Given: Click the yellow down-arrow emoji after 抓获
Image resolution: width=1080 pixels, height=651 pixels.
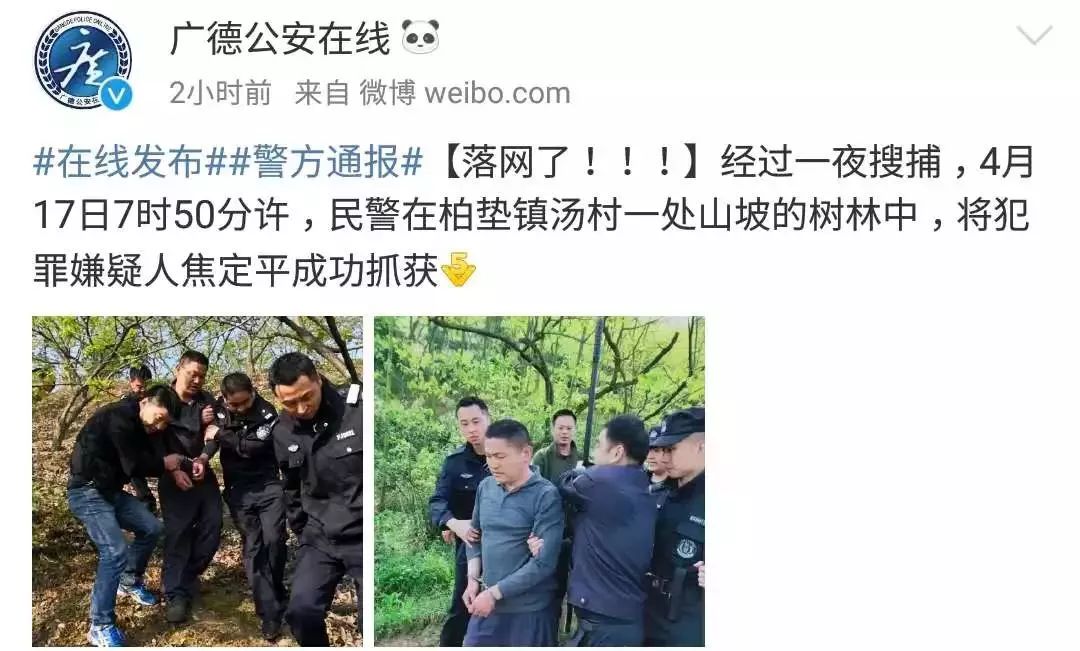Looking at the screenshot, I should (458, 269).
